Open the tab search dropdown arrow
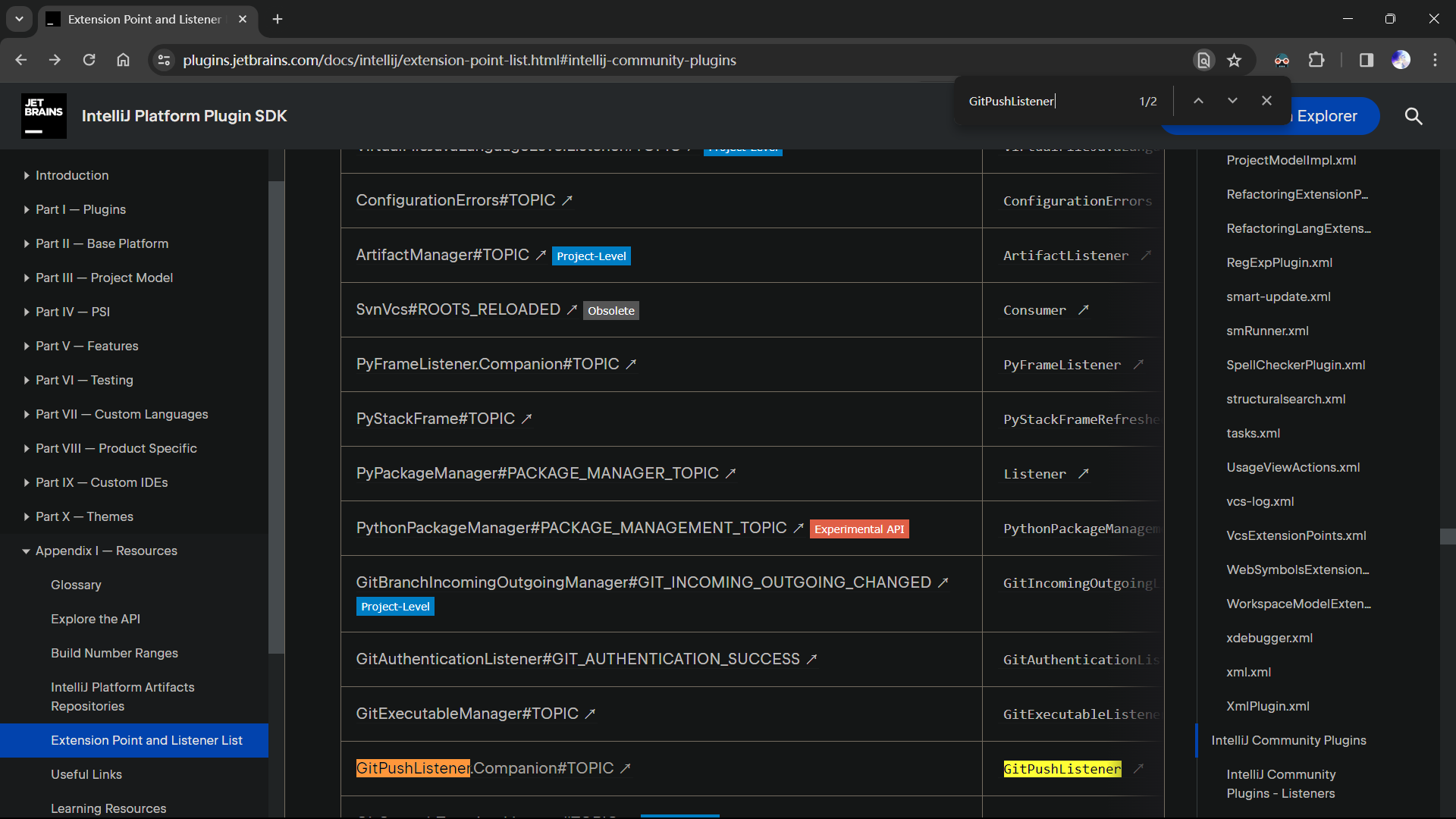Viewport: 1456px width, 819px height. tap(19, 19)
